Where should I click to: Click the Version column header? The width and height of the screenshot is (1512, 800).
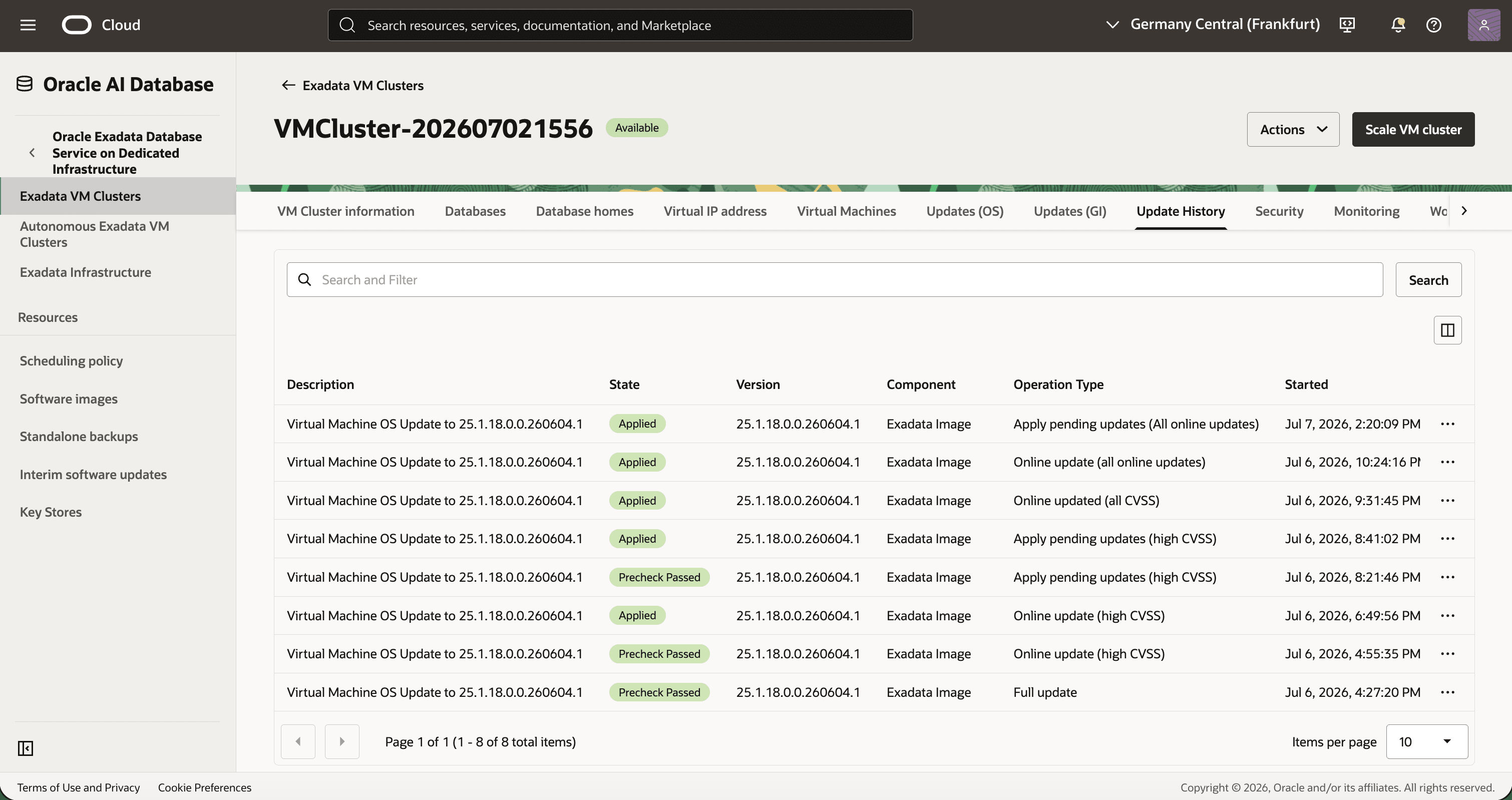point(758,384)
